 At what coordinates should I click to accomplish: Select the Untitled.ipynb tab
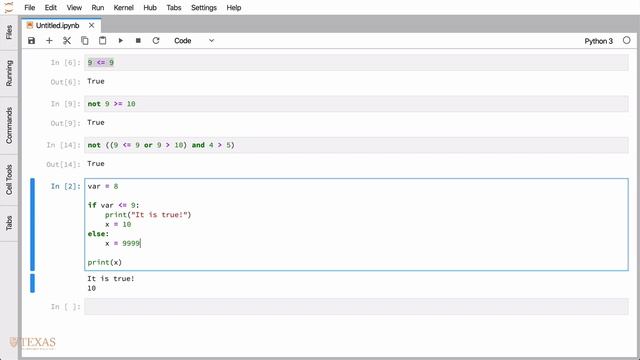pos(57,25)
